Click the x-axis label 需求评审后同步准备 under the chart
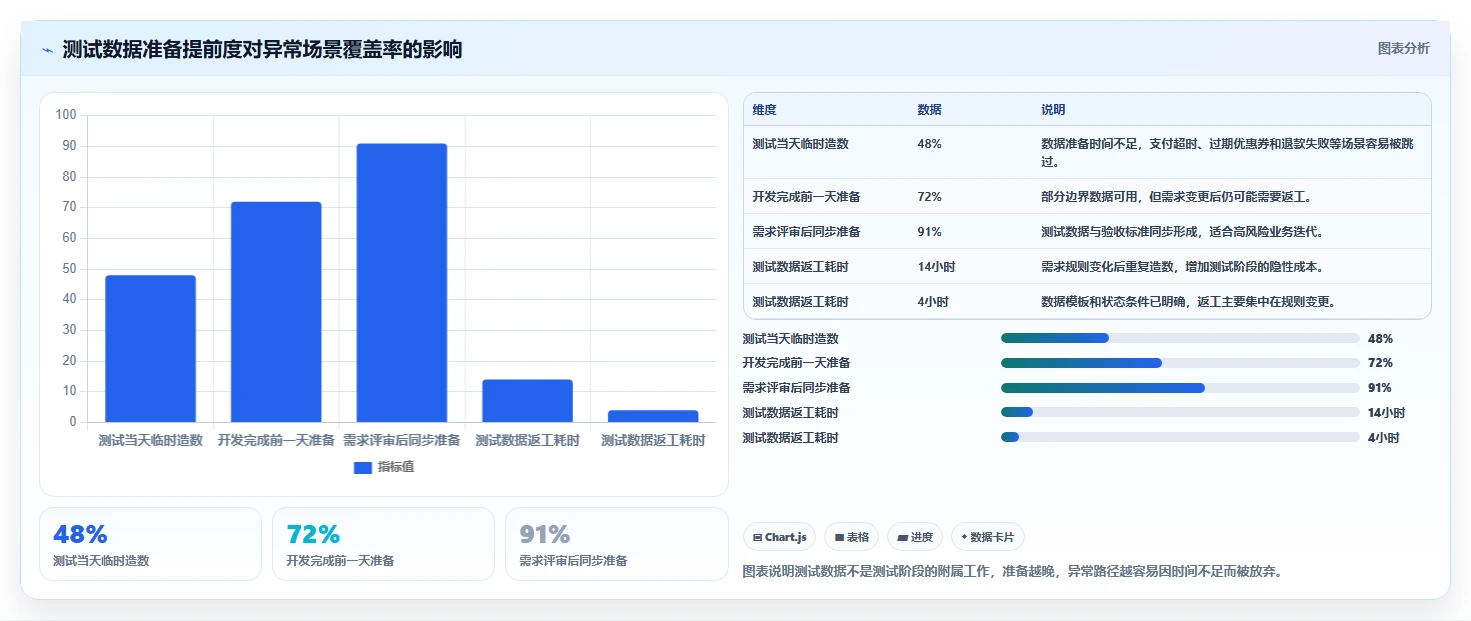 (402, 440)
